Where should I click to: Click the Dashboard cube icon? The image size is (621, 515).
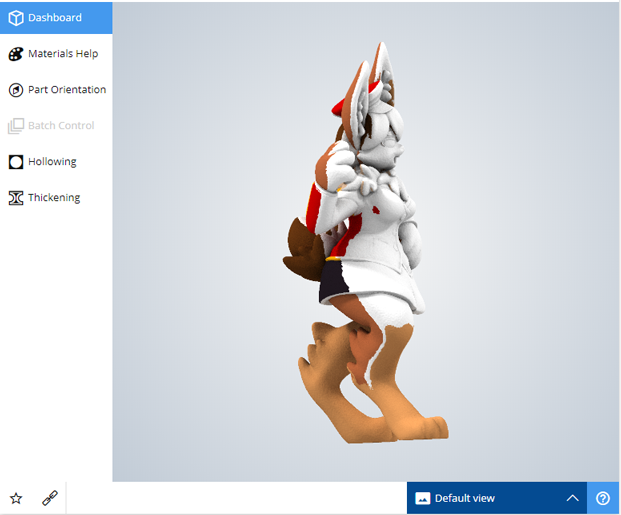point(16,18)
